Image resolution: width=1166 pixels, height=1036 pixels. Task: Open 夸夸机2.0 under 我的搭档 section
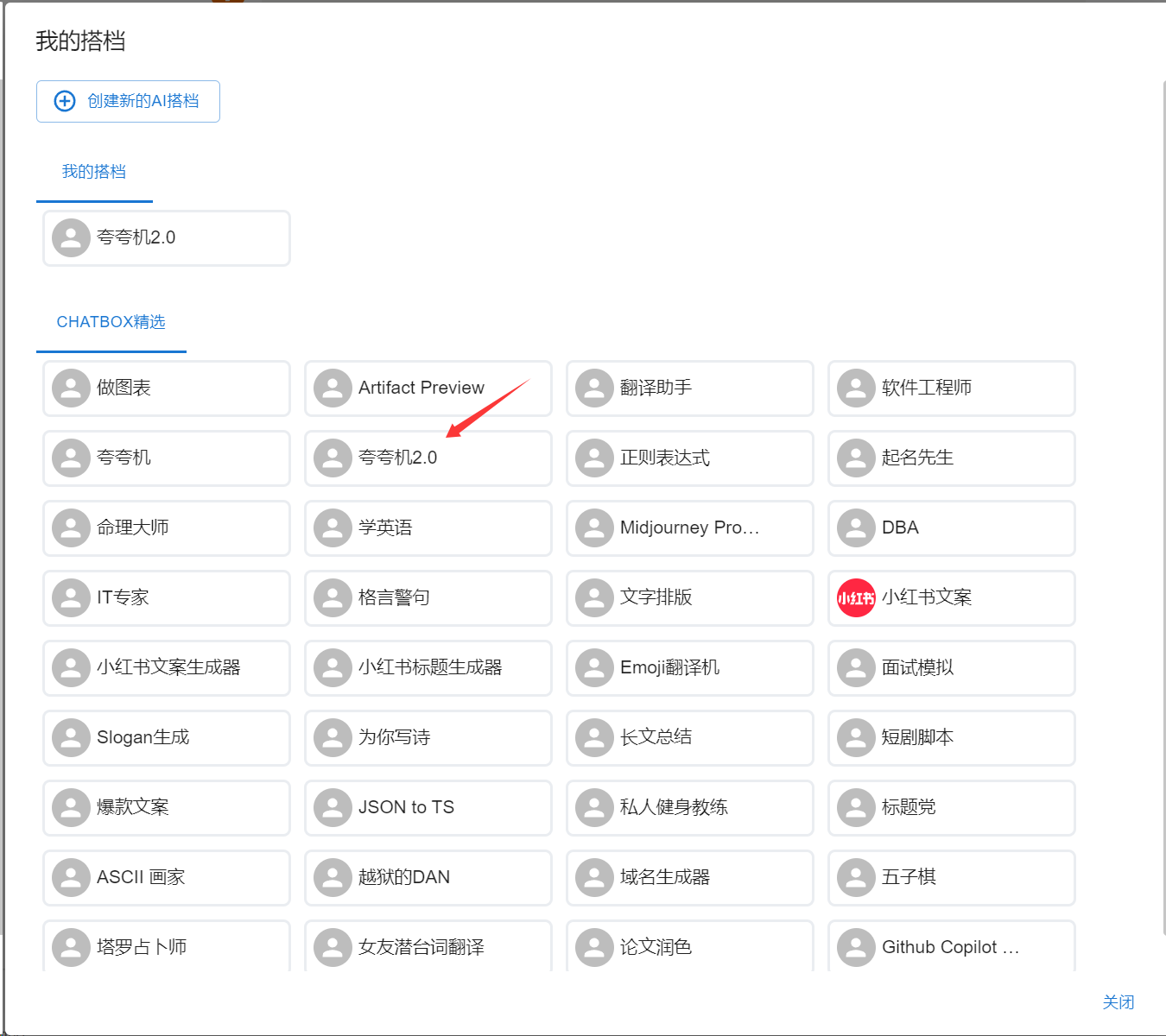pyautogui.click(x=167, y=238)
